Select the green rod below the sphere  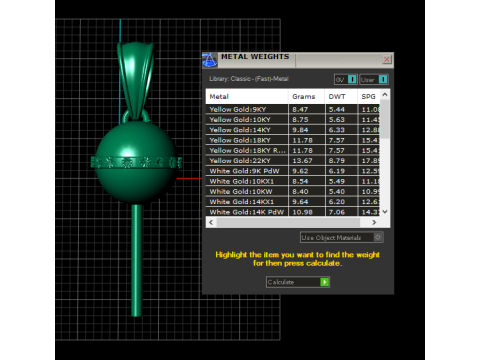[136, 260]
